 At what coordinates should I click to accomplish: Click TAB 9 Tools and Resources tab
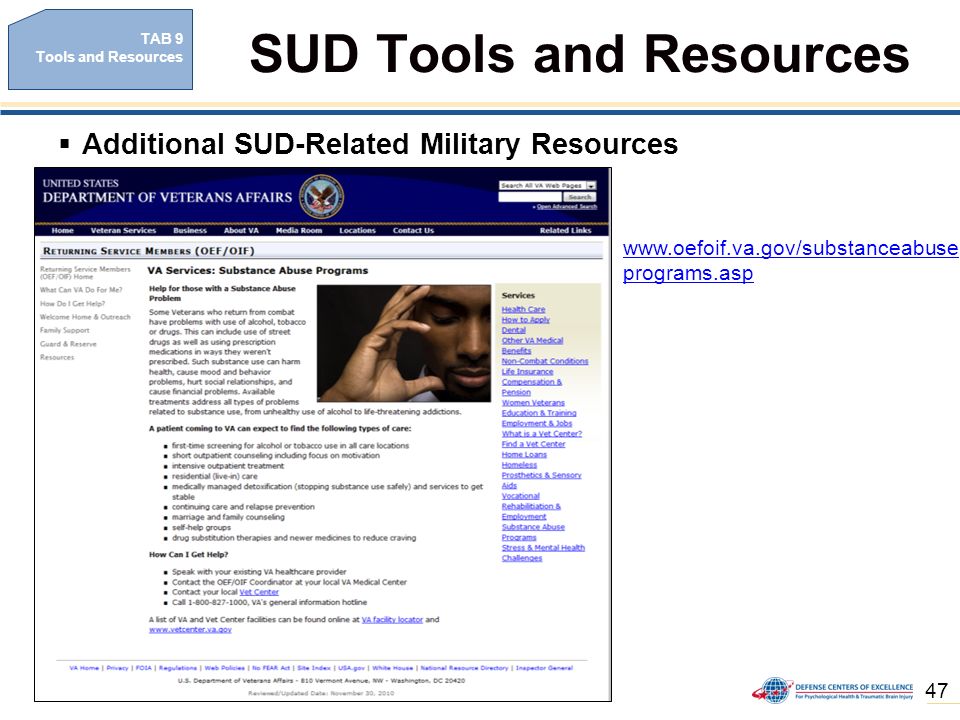coord(100,50)
